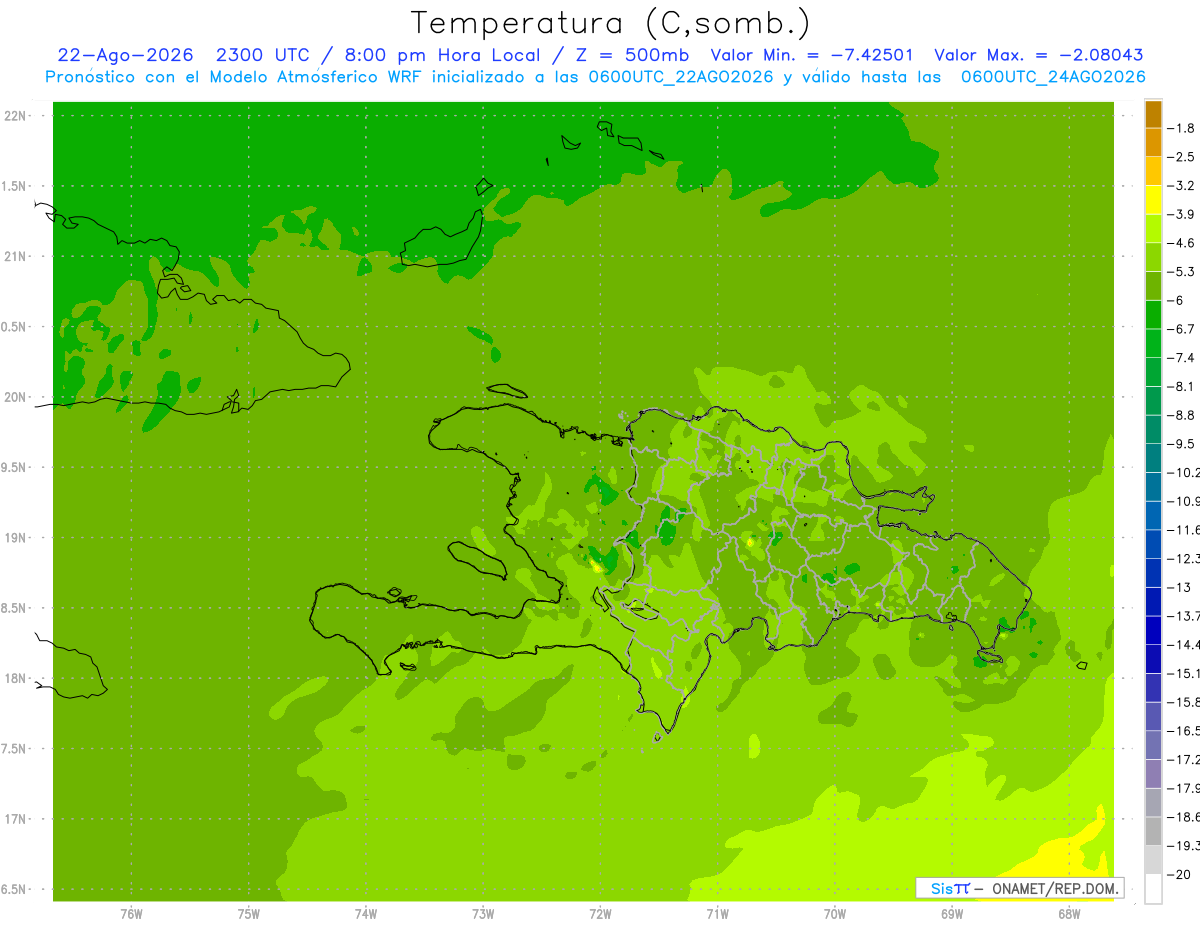Click the yellow legend swatch between -3.2 and -3.9
Screen dimensions: 1200x927
coord(1153,200)
